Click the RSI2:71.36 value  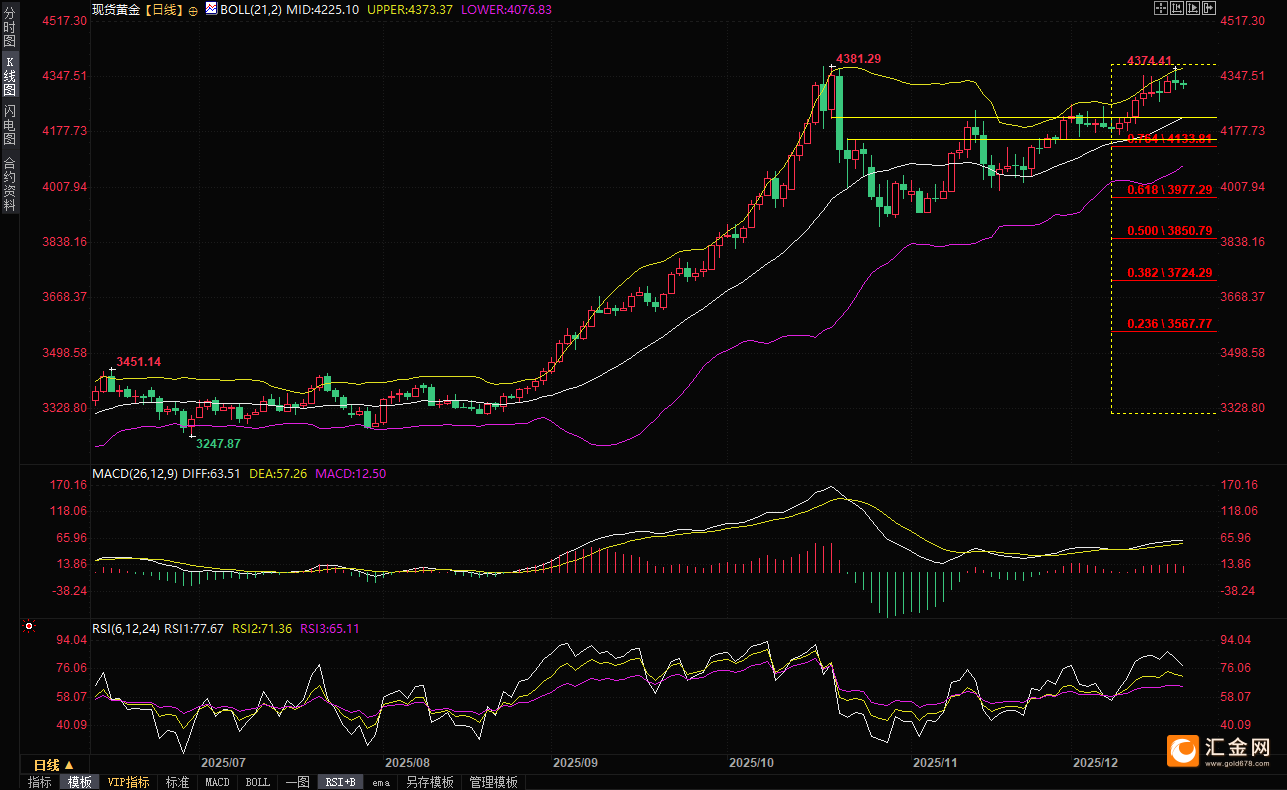pos(262,628)
